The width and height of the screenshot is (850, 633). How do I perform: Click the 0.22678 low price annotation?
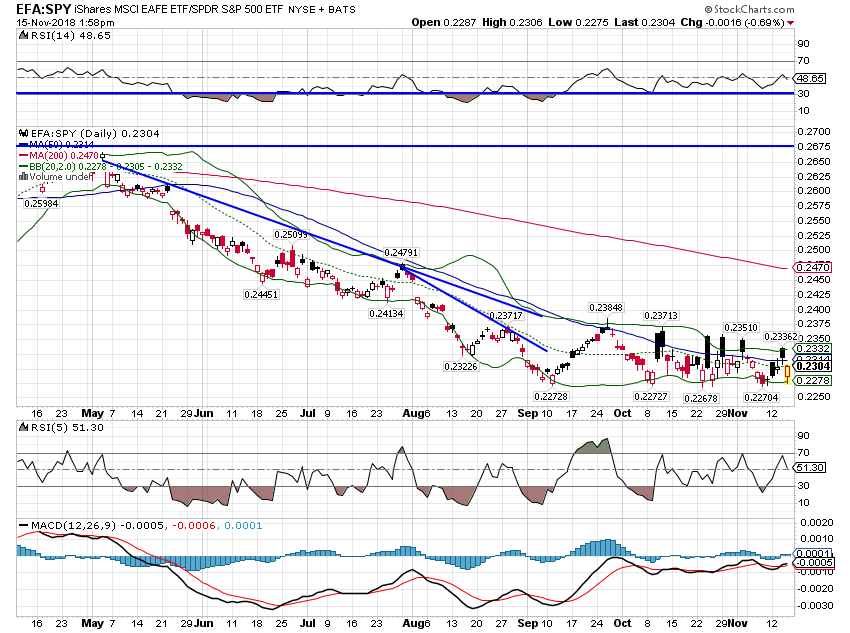701,398
